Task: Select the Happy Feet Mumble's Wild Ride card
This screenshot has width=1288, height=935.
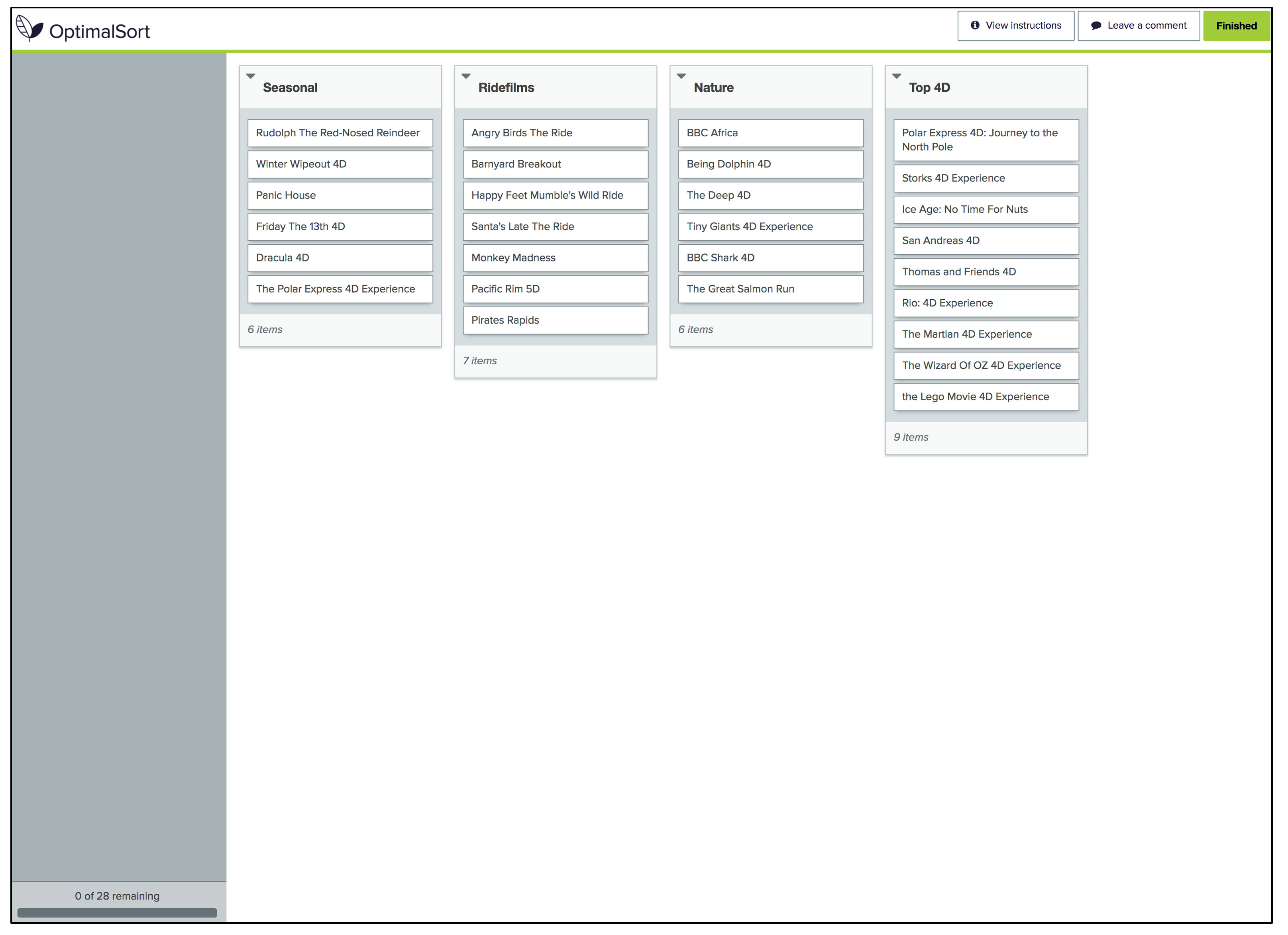Action: click(x=556, y=195)
